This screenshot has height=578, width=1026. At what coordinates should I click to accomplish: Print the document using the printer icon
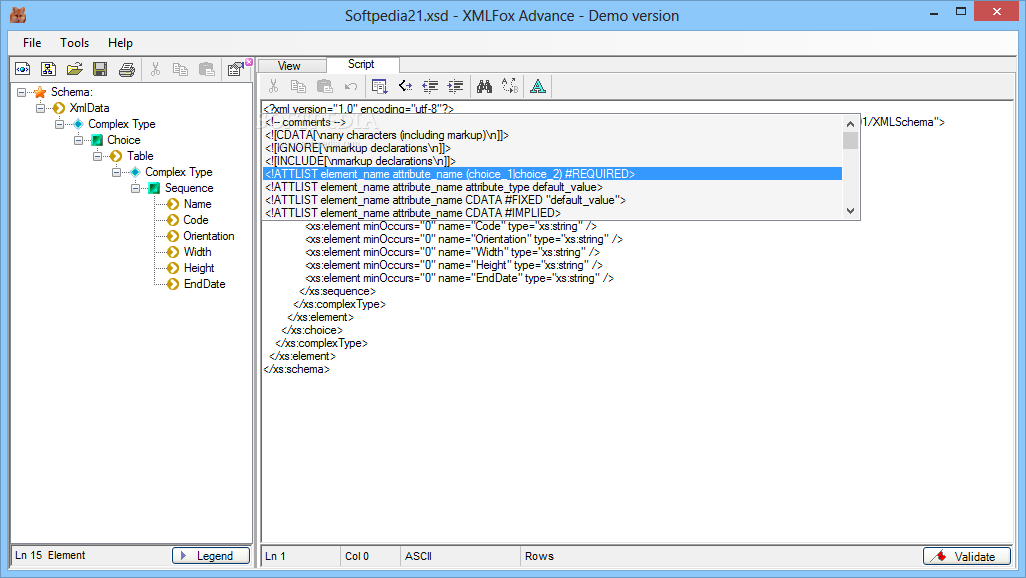[x=127, y=69]
